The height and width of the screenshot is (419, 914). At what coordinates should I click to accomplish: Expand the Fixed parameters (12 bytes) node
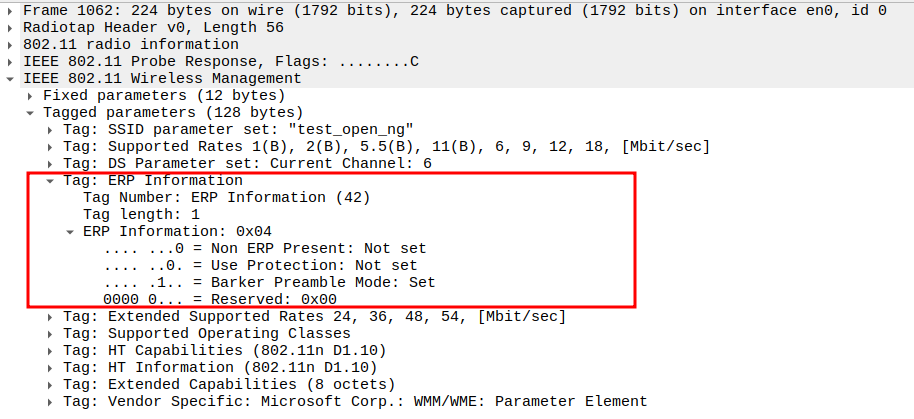pyautogui.click(x=30, y=96)
